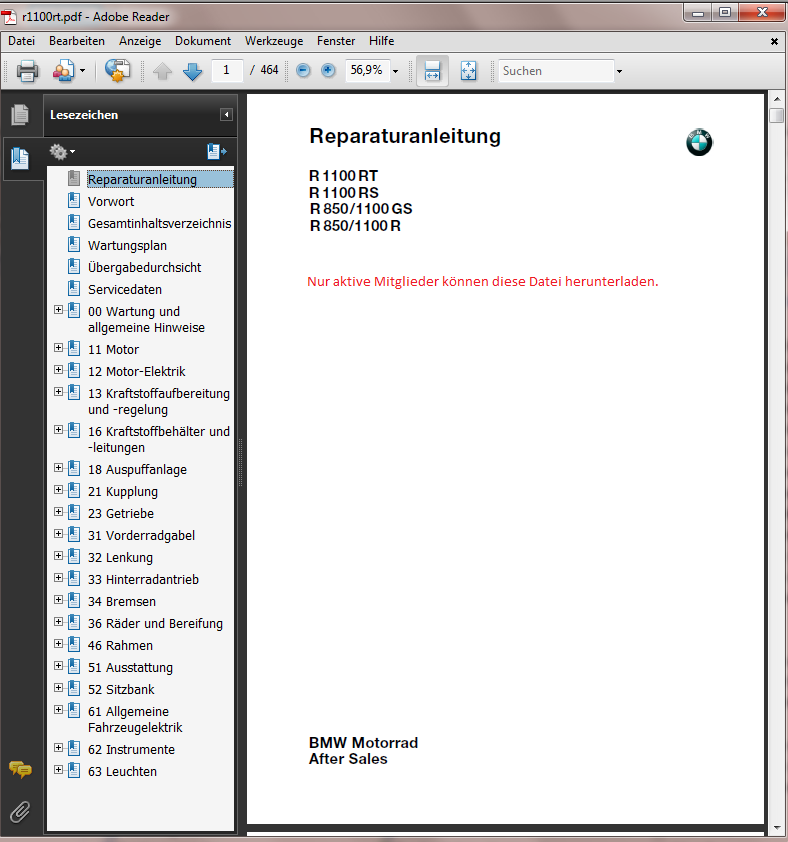
Task: Open the bookmarks gear options menu
Action: 62,152
